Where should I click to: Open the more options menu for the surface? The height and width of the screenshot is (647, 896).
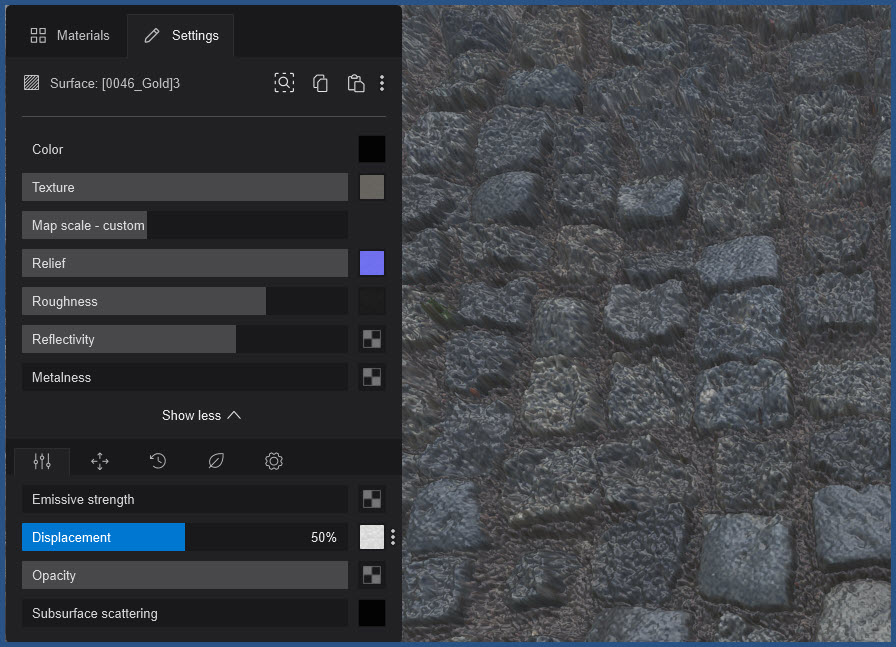pyautogui.click(x=382, y=83)
